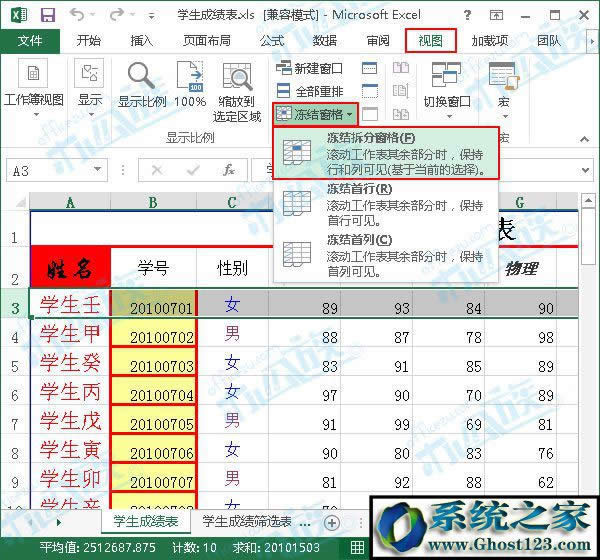Click the view side by side icon
The height and width of the screenshot is (560, 600).
(x=401, y=69)
